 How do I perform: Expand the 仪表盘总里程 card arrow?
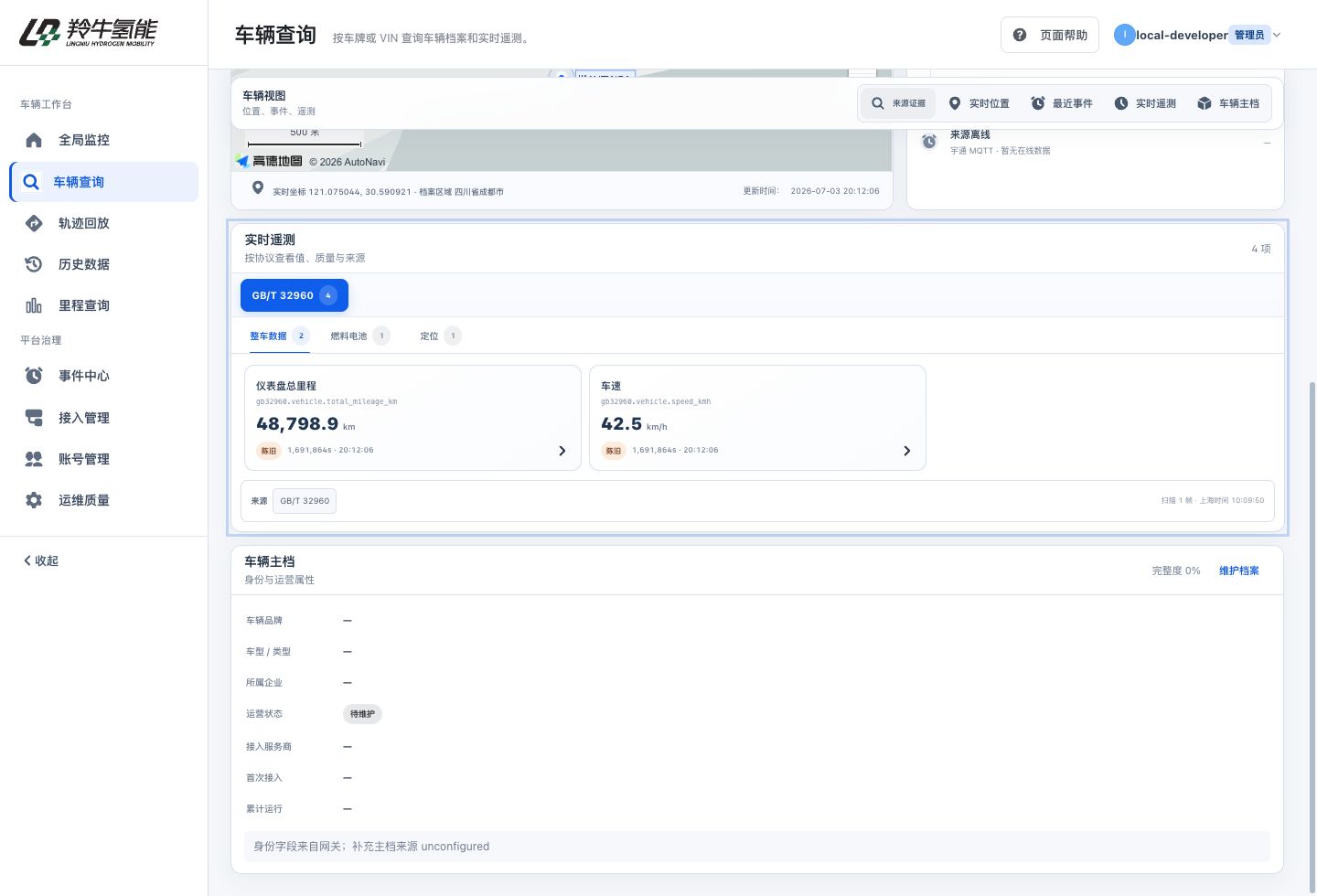click(x=562, y=451)
